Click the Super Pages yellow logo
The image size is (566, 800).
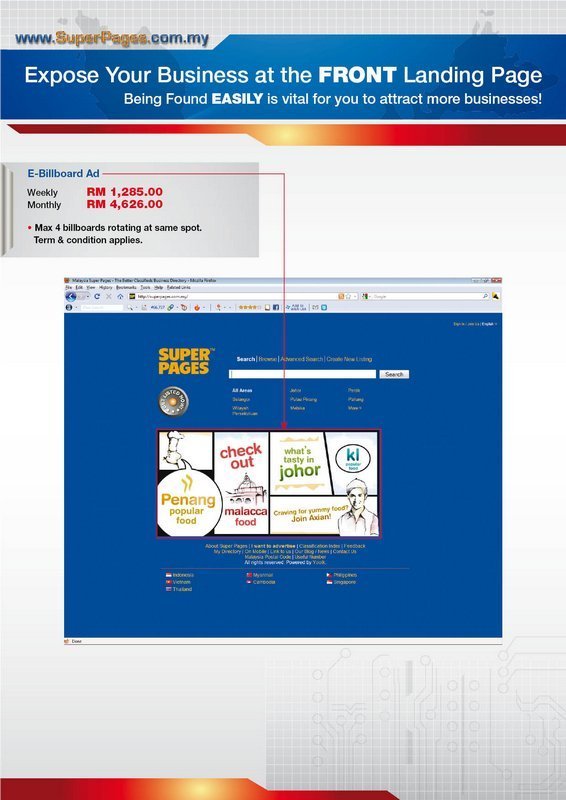pos(186,361)
